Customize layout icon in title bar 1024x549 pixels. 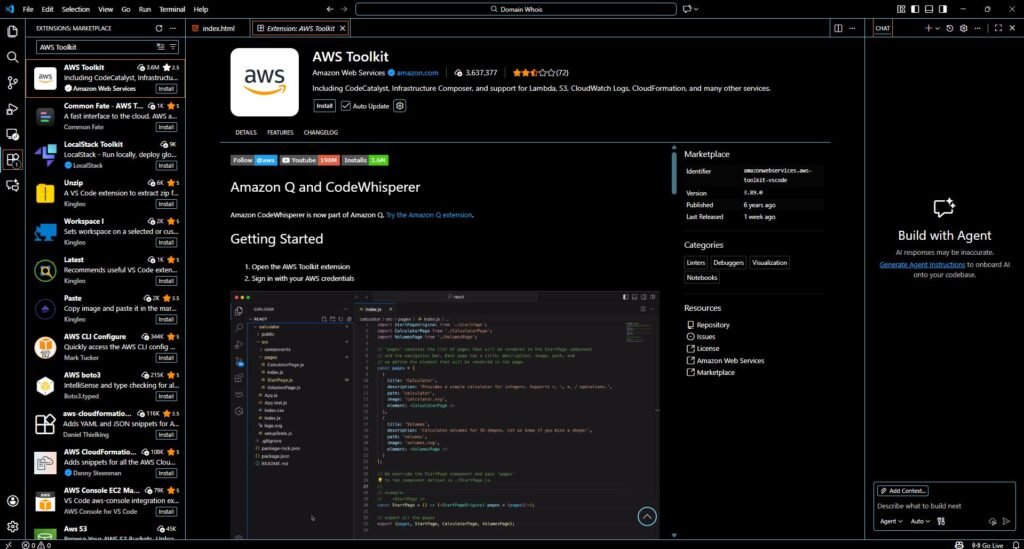(901, 9)
